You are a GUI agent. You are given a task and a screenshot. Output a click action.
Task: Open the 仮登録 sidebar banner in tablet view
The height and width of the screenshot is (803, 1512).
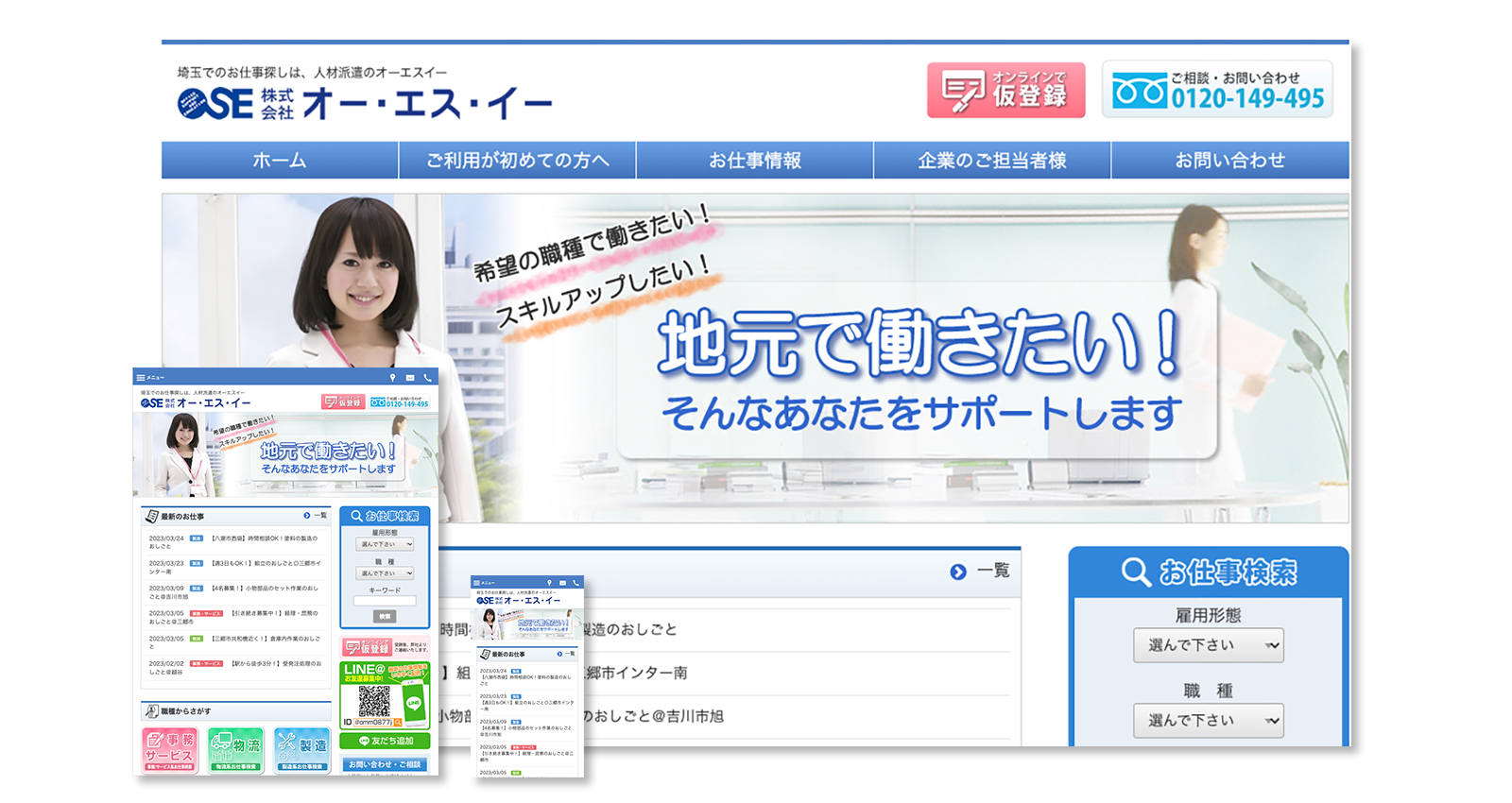[x=385, y=647]
